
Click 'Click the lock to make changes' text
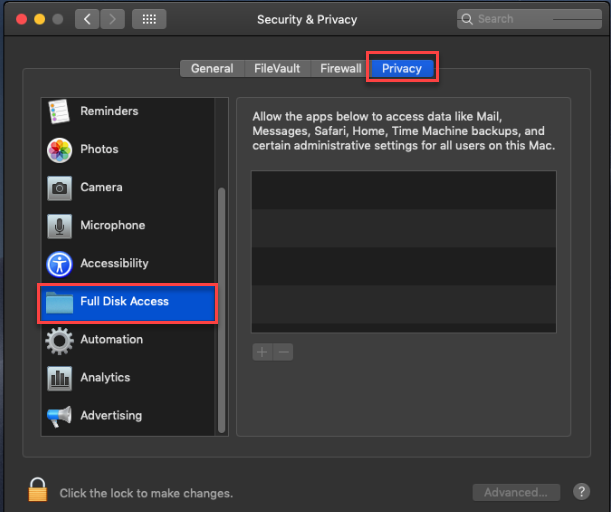click(x=146, y=493)
